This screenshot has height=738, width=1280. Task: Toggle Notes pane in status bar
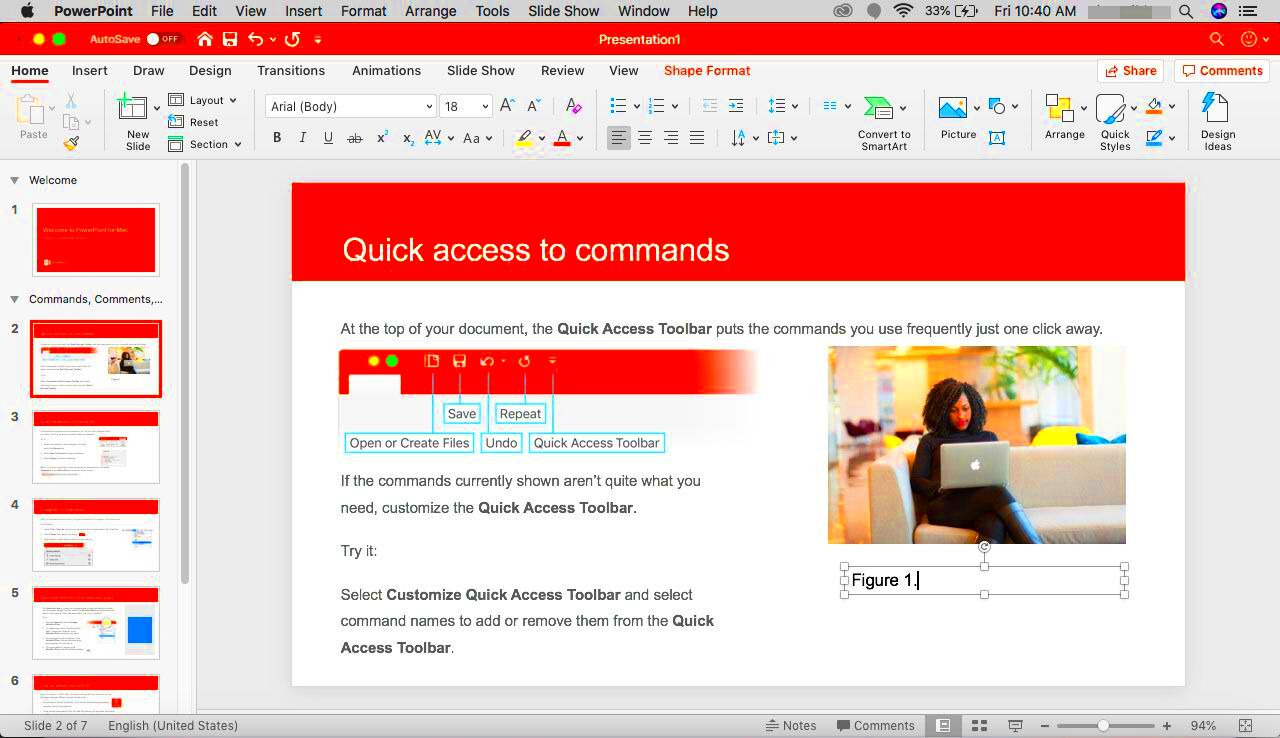pyautogui.click(x=789, y=725)
